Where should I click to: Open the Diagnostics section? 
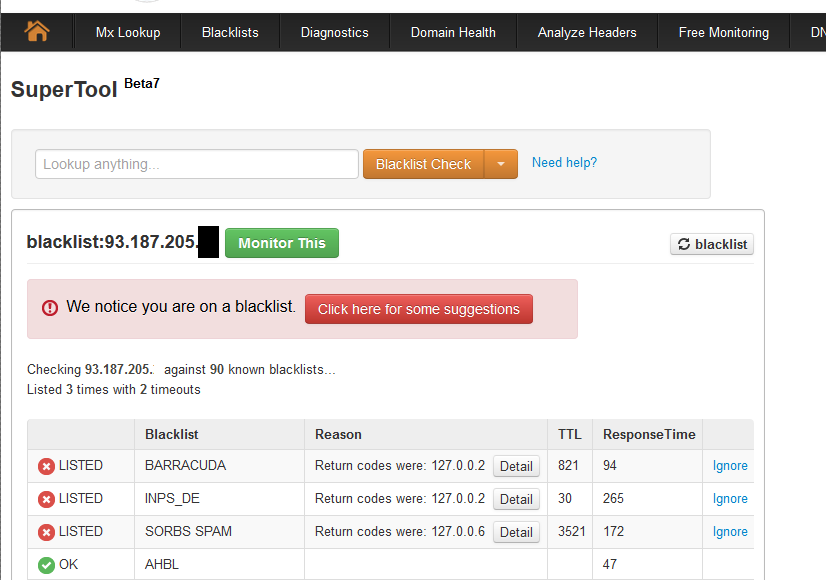point(334,31)
